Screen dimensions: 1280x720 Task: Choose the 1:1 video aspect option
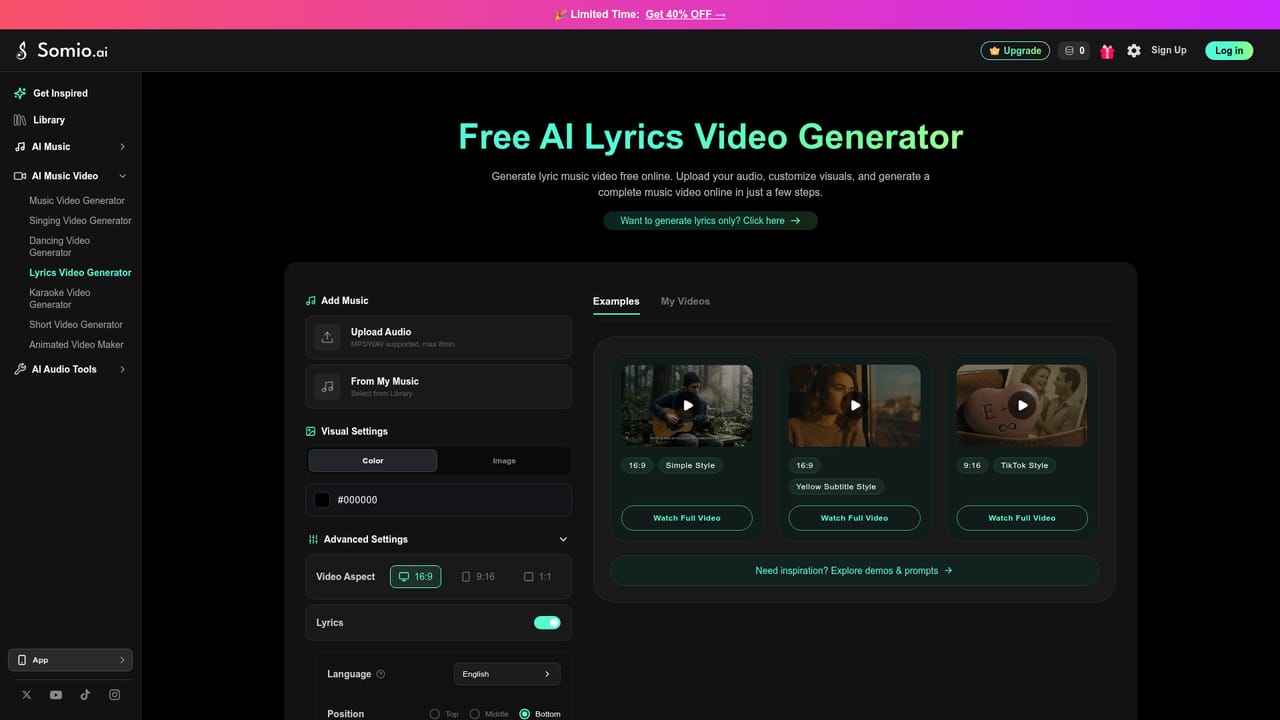538,577
